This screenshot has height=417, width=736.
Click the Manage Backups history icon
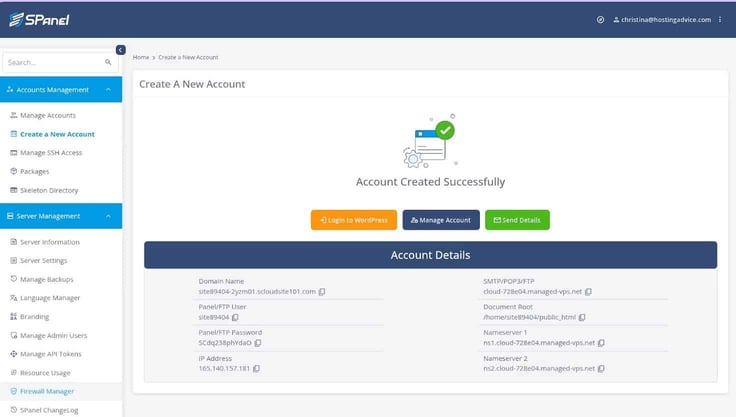coord(14,279)
